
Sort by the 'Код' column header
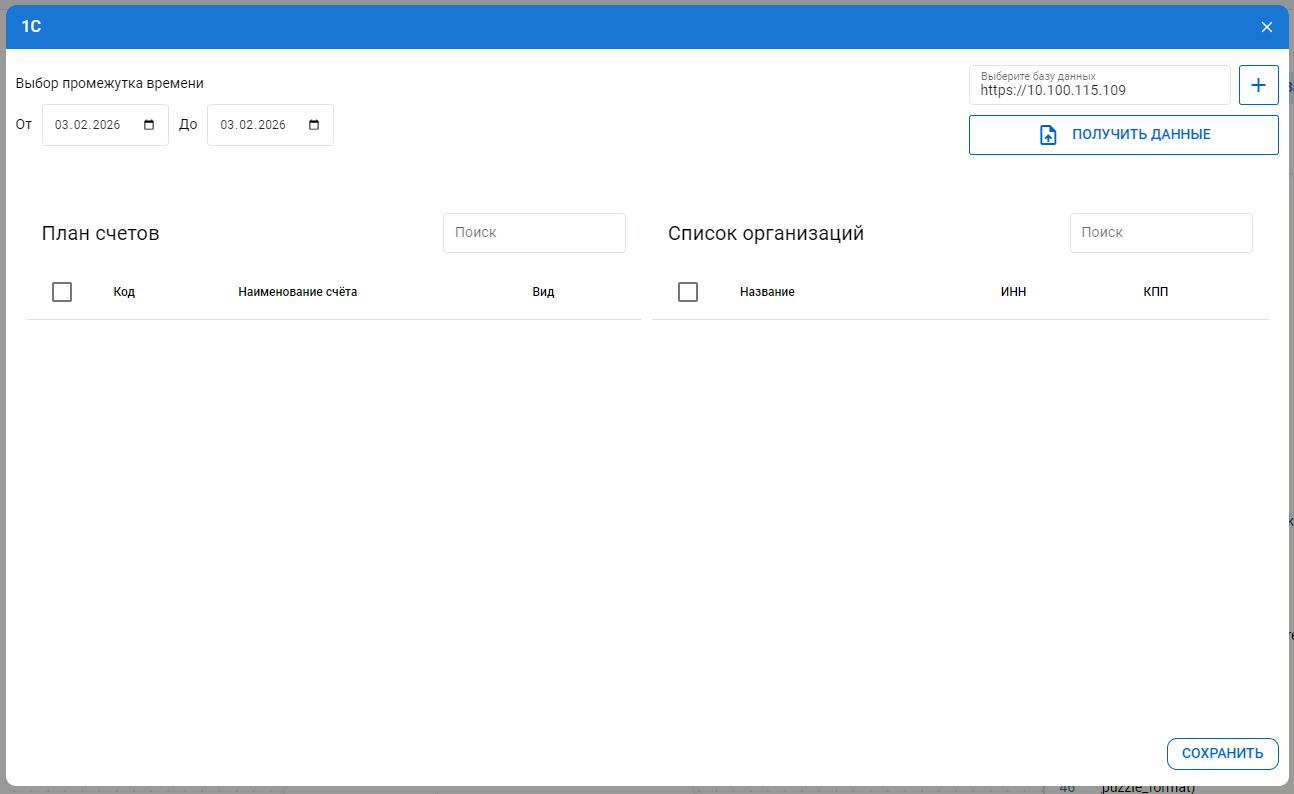pos(124,292)
